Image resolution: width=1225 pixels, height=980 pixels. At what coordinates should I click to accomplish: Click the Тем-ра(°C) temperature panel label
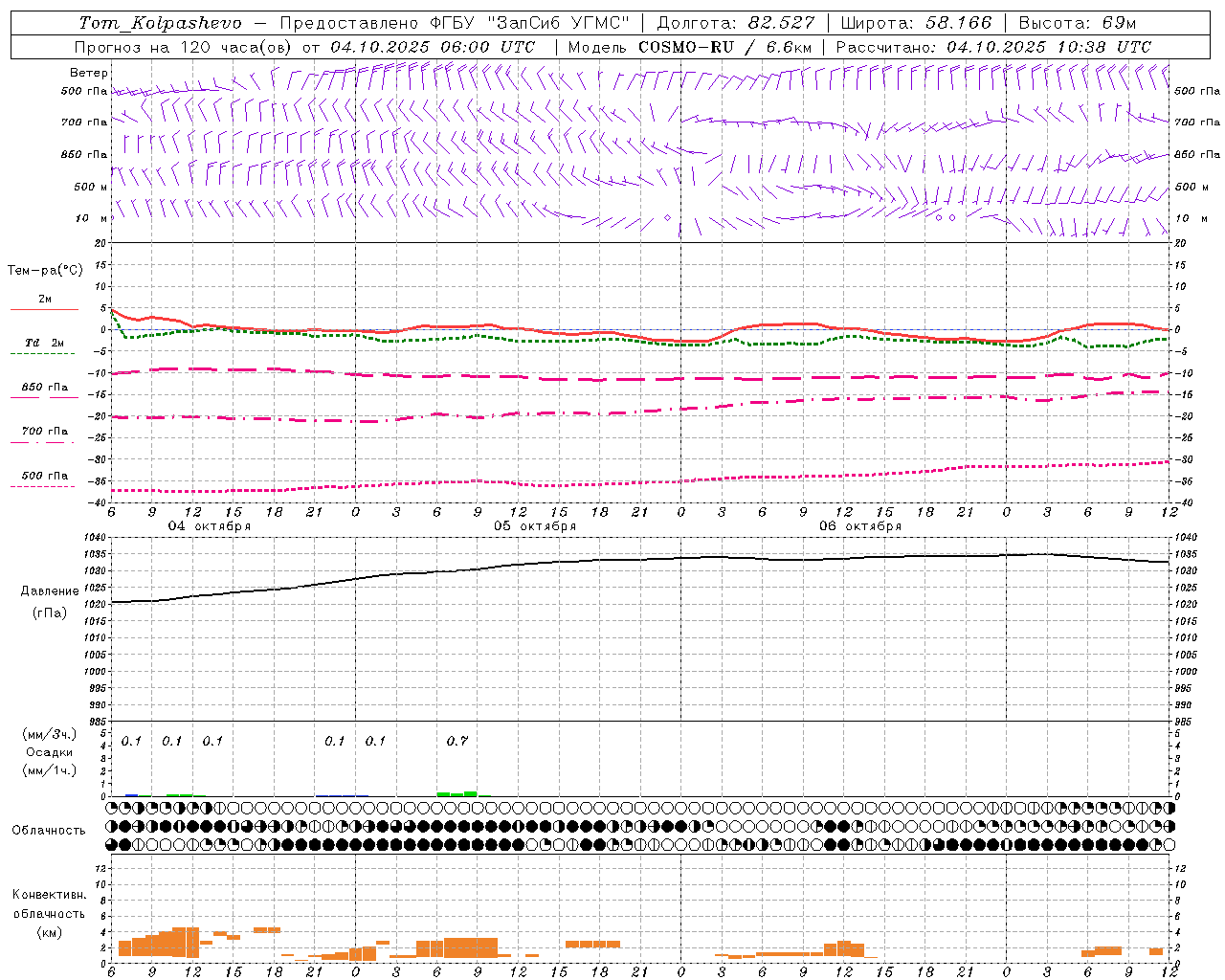[45, 271]
